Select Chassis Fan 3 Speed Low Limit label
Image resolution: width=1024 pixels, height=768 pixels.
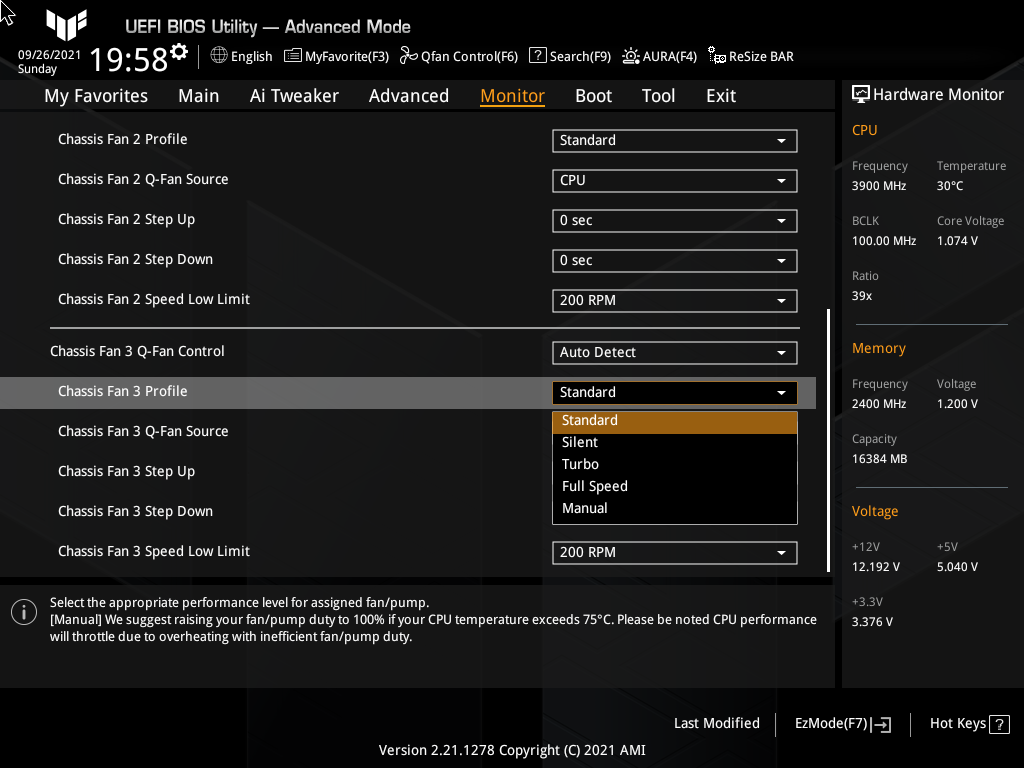click(153, 552)
